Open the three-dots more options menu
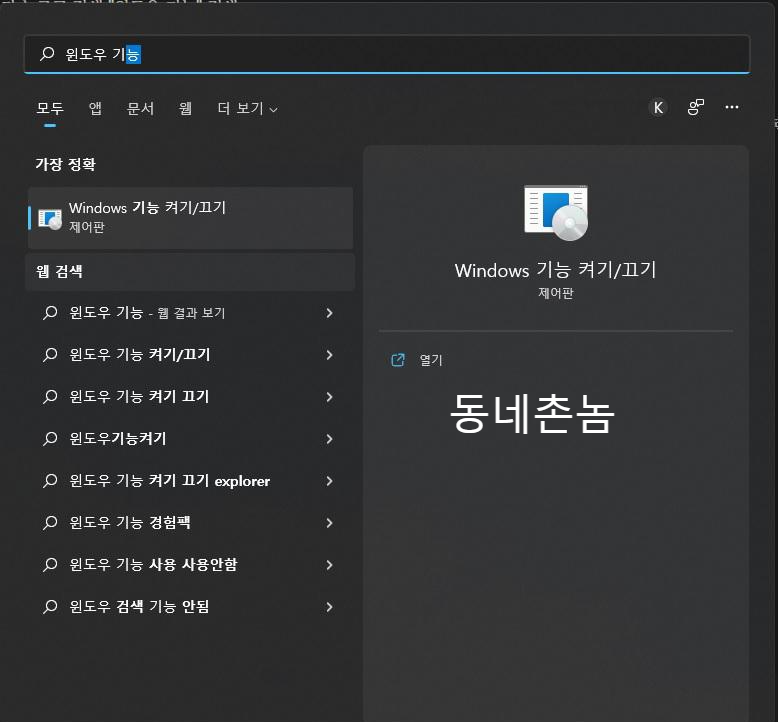Image resolution: width=779 pixels, height=722 pixels. [731, 107]
